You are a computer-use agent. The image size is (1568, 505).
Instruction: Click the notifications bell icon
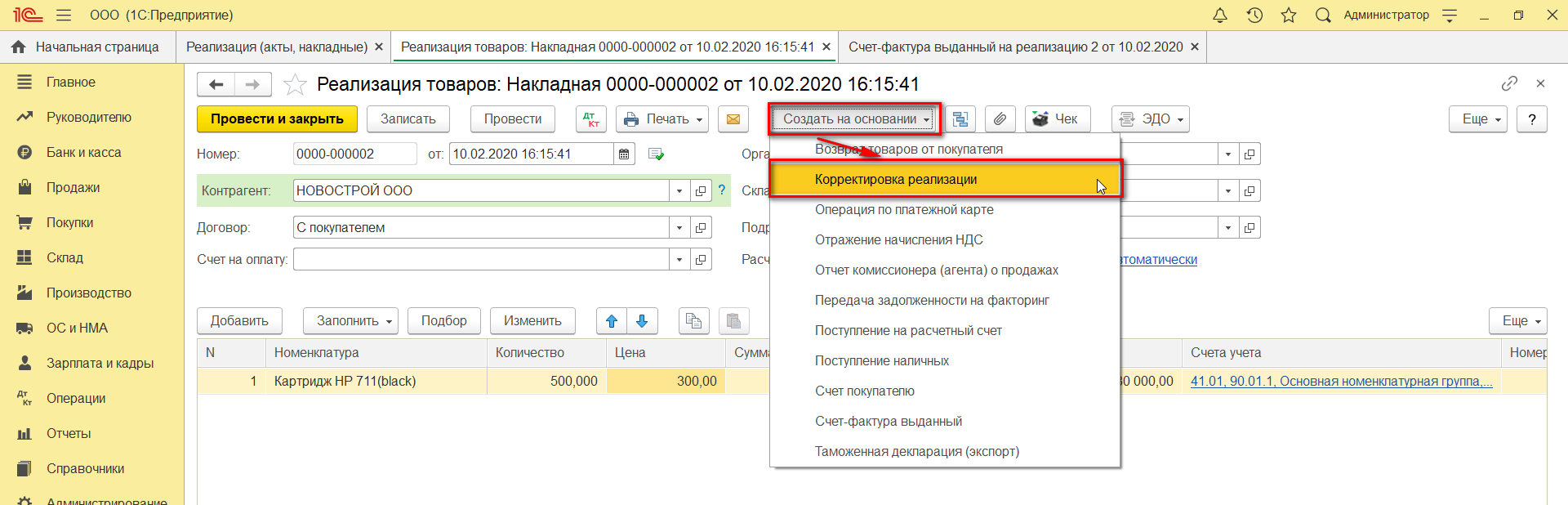click(1220, 15)
